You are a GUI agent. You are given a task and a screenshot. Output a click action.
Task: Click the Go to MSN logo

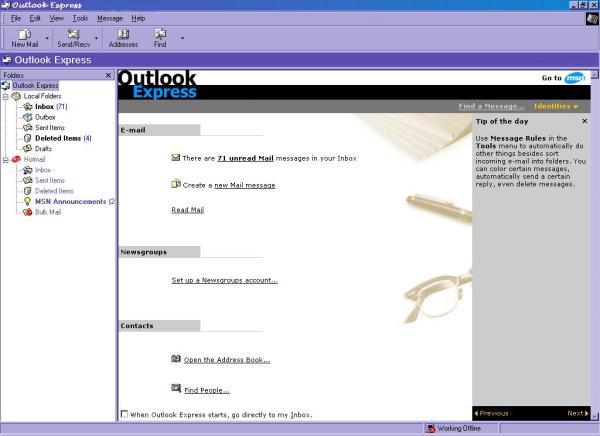pyautogui.click(x=575, y=78)
